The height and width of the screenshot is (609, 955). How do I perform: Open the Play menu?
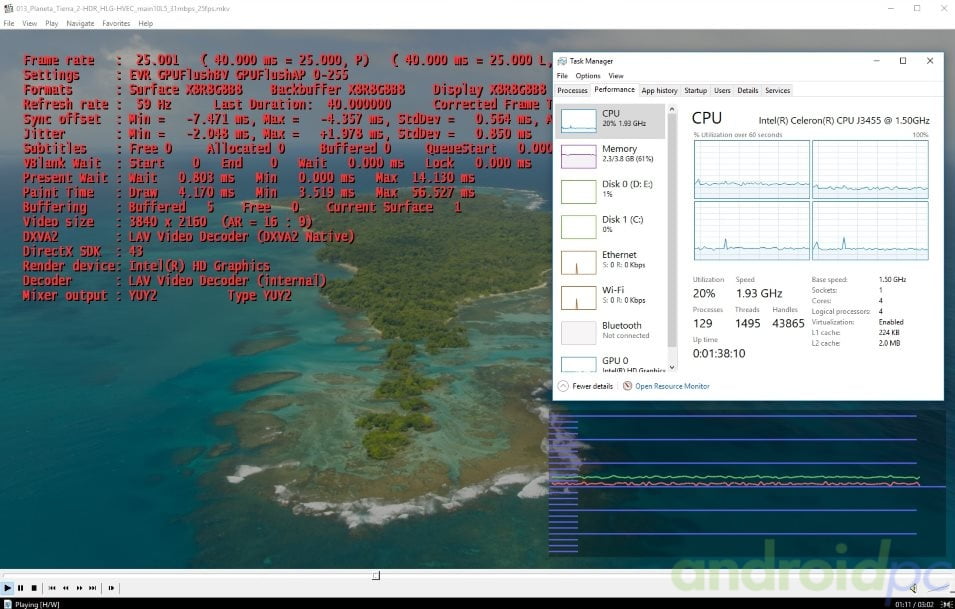click(x=52, y=23)
